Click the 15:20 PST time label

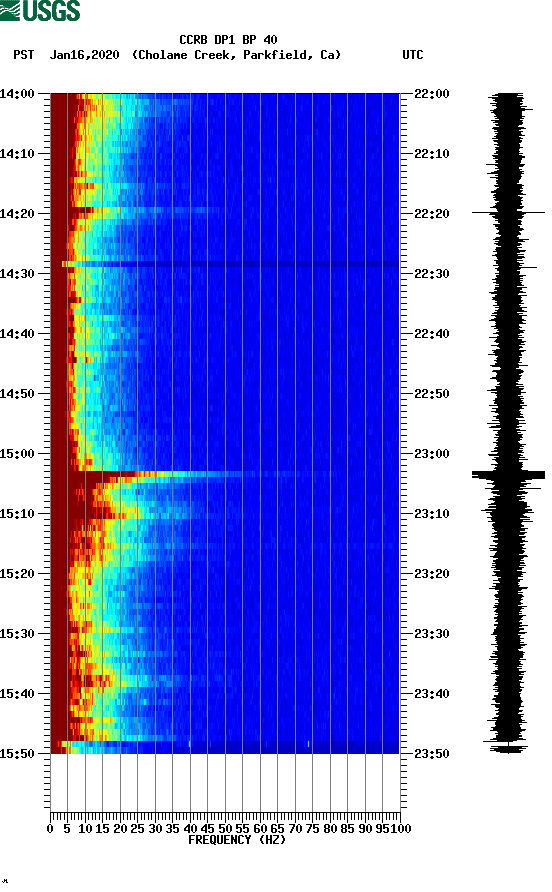pos(17,574)
